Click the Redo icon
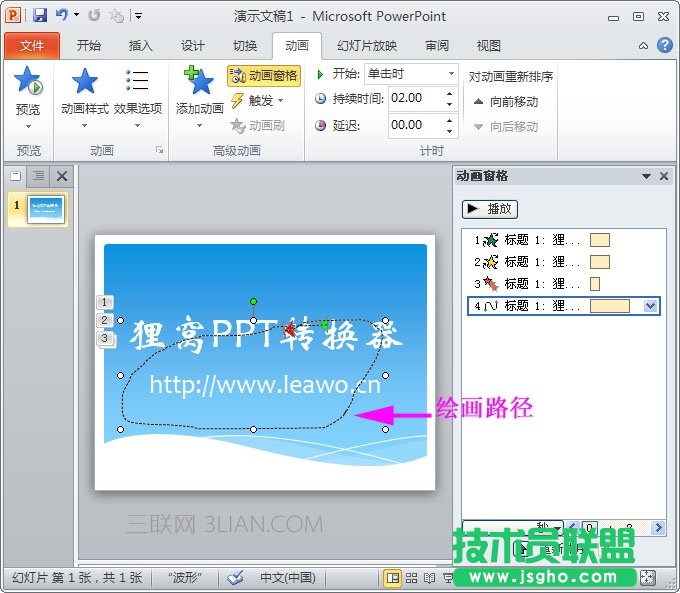The height and width of the screenshot is (593, 680). click(94, 16)
